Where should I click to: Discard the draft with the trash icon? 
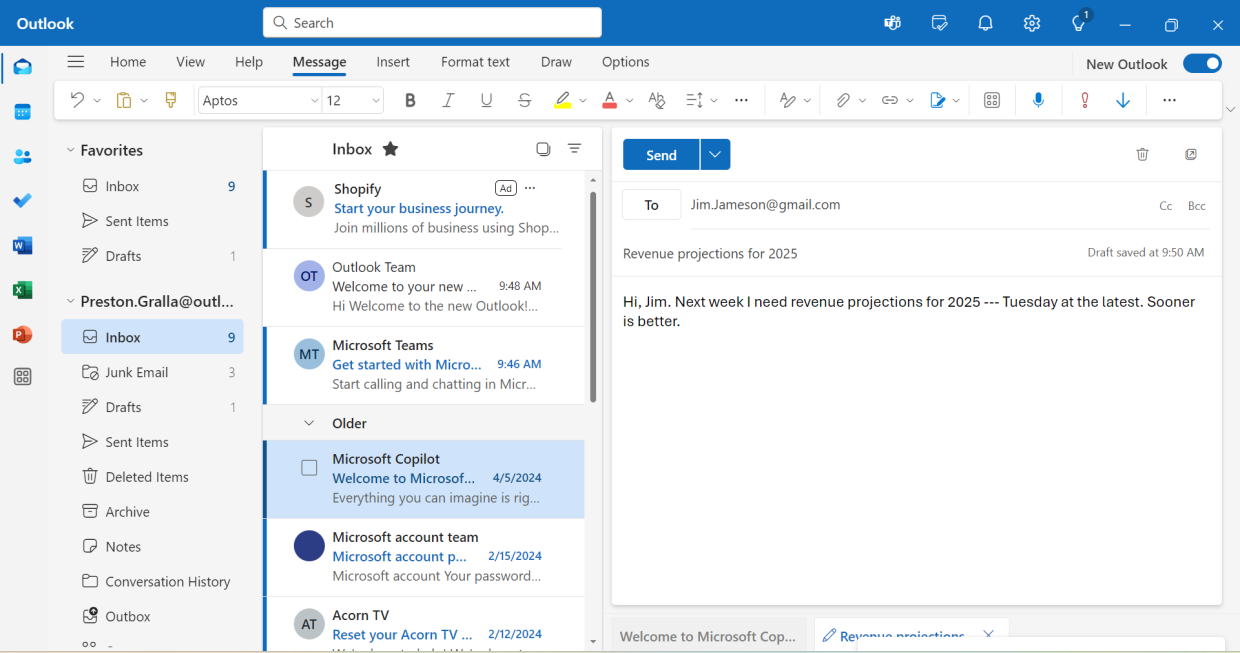point(1143,154)
